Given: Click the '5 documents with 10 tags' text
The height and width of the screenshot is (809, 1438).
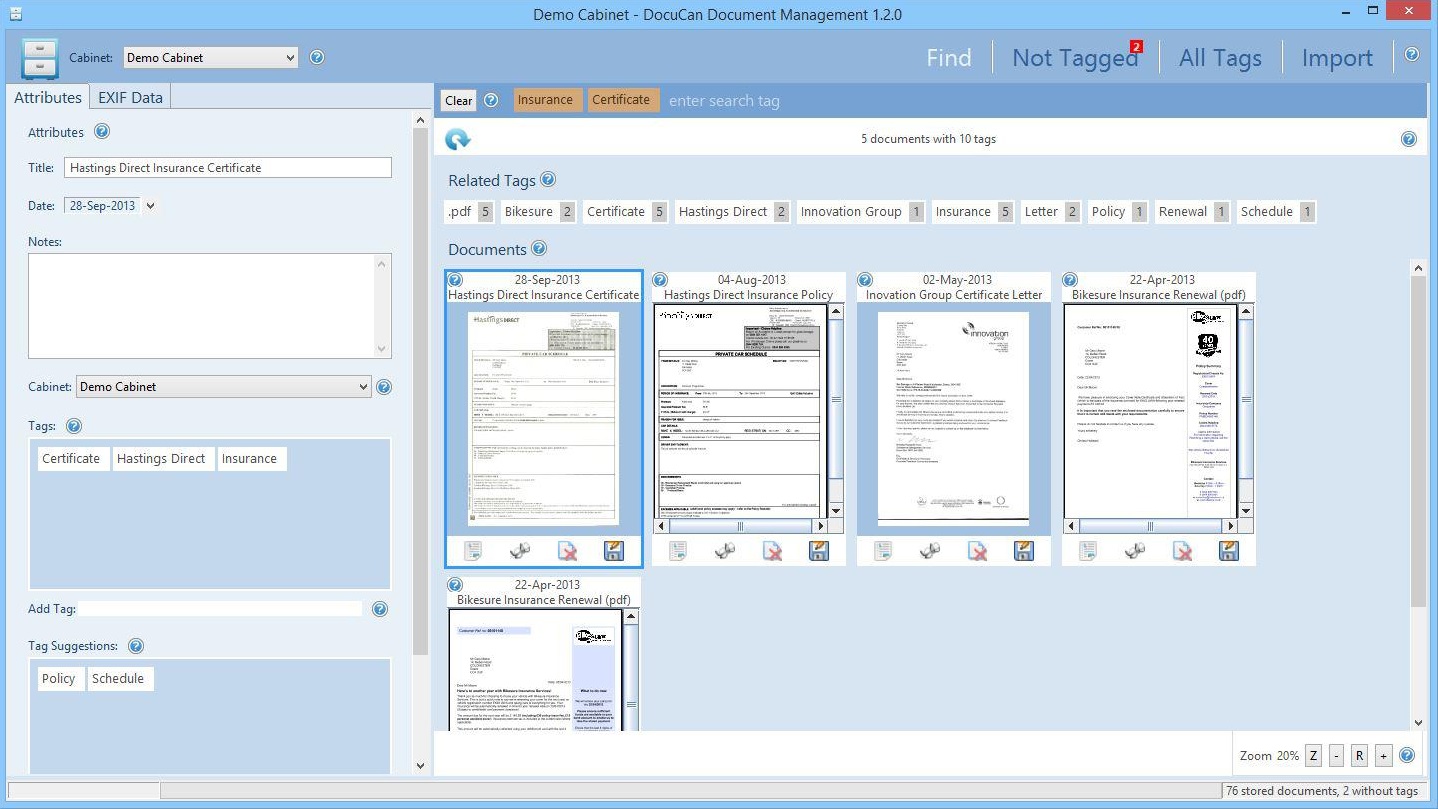Looking at the screenshot, I should 928,139.
